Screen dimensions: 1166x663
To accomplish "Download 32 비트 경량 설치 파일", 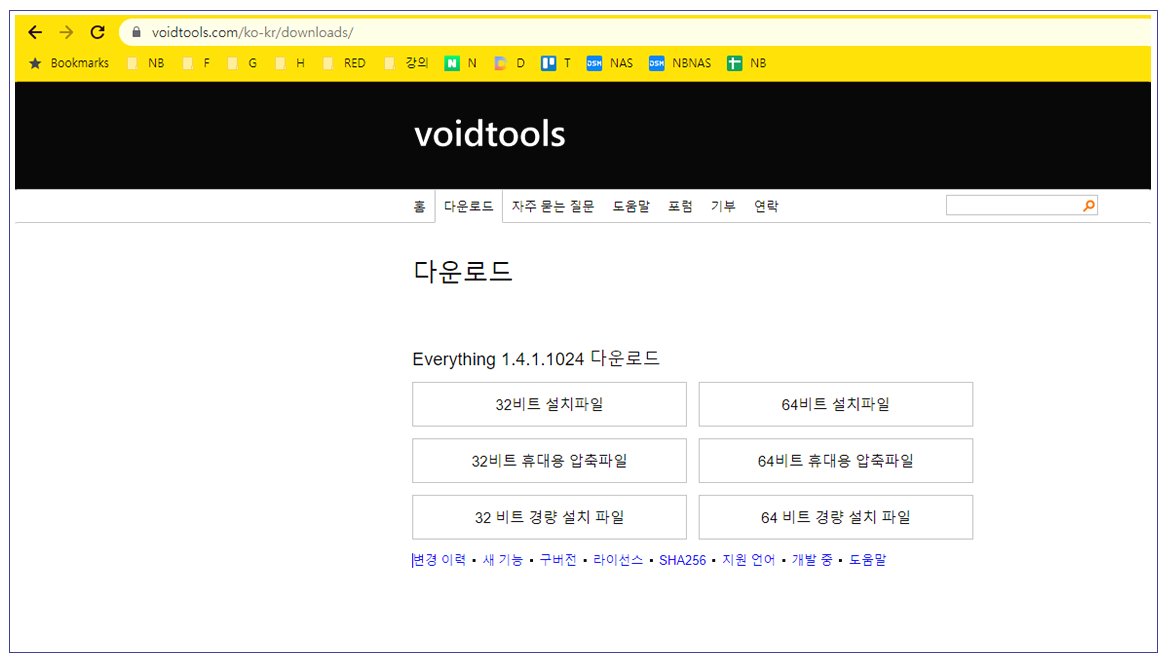I will click(x=550, y=517).
